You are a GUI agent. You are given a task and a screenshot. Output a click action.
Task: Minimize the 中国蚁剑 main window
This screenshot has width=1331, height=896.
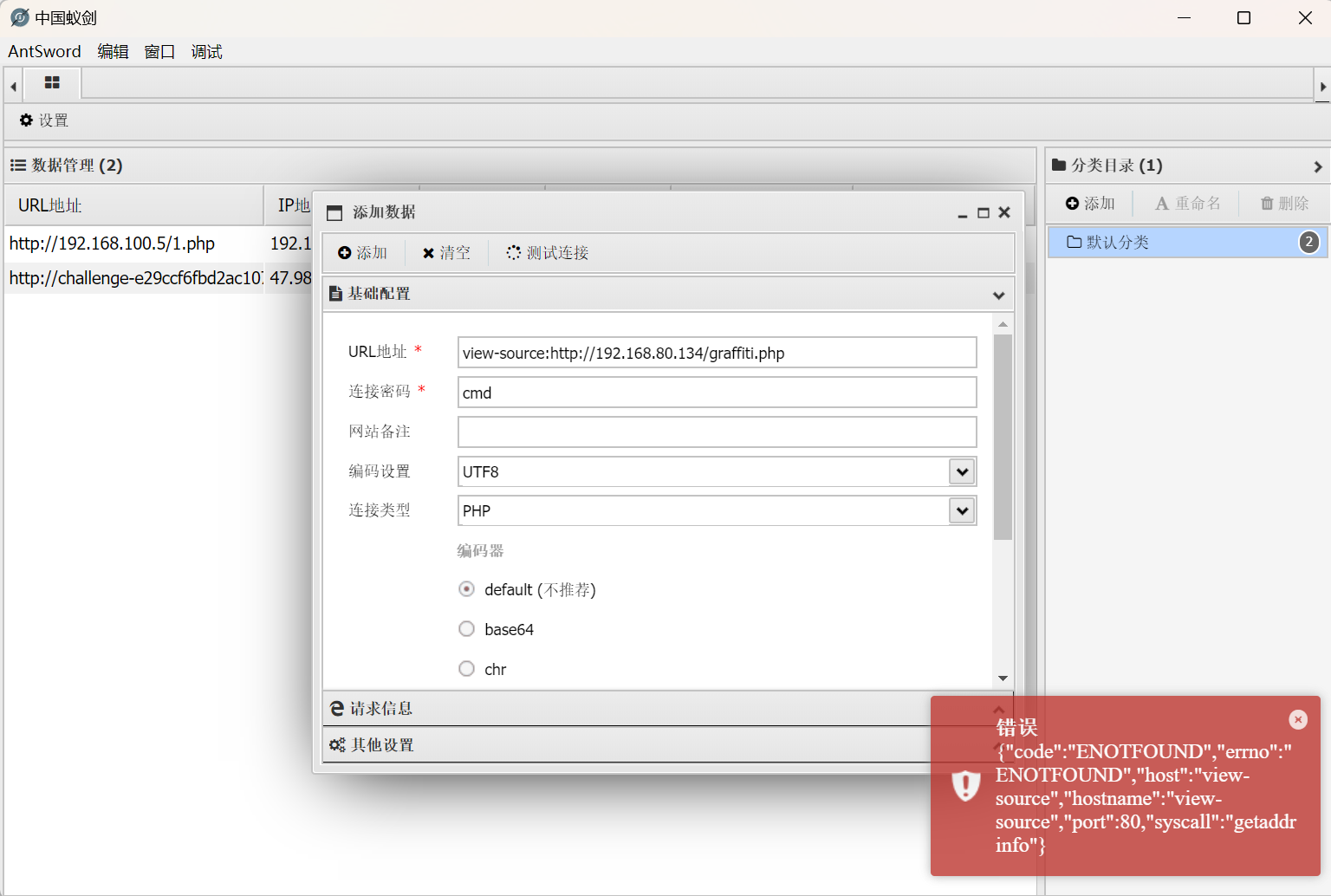[1184, 17]
